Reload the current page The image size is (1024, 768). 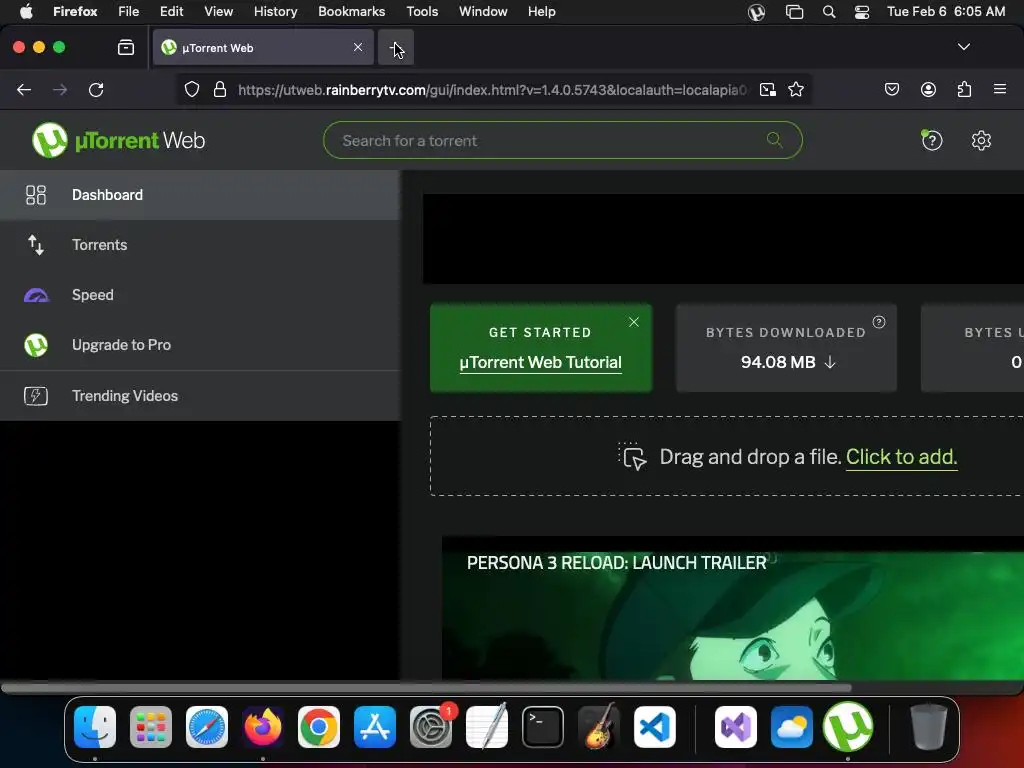click(x=96, y=89)
